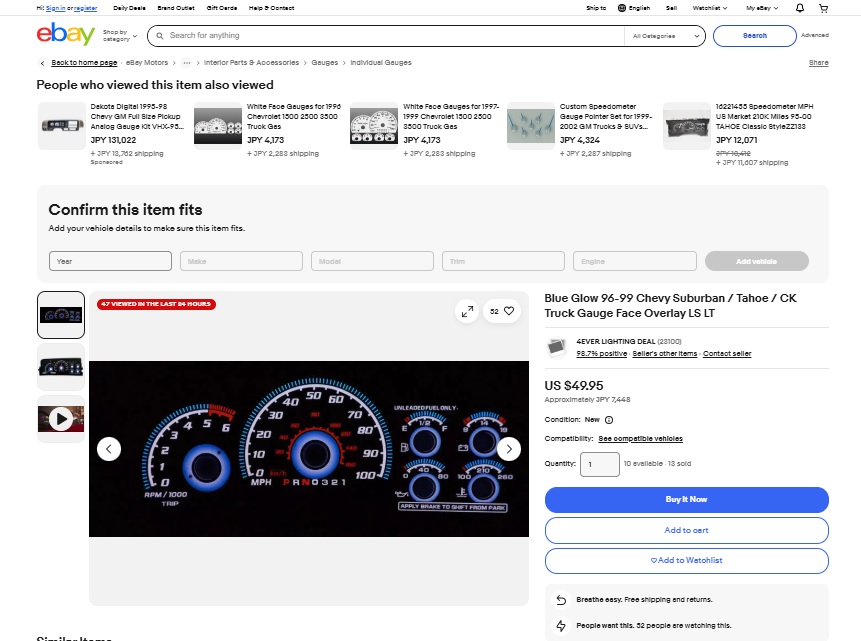Open the Year vehicle dropdown
861x641 pixels.
pyautogui.click(x=110, y=261)
